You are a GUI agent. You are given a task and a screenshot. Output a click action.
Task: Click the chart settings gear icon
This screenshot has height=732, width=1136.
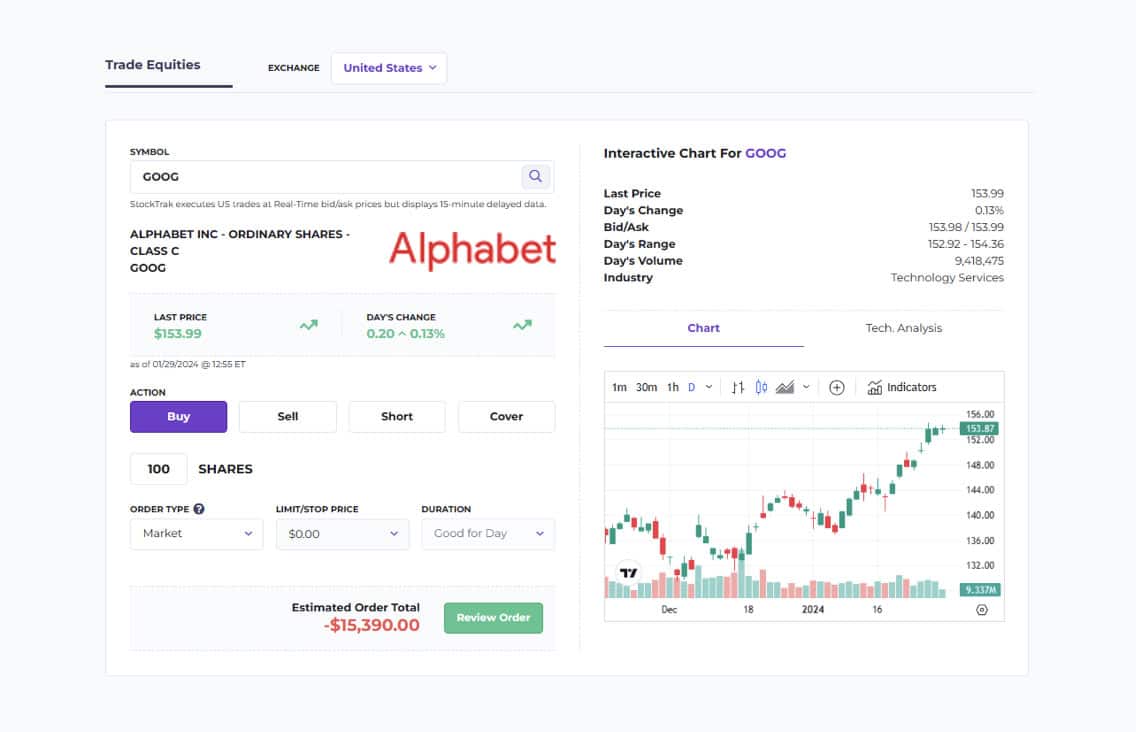[982, 610]
